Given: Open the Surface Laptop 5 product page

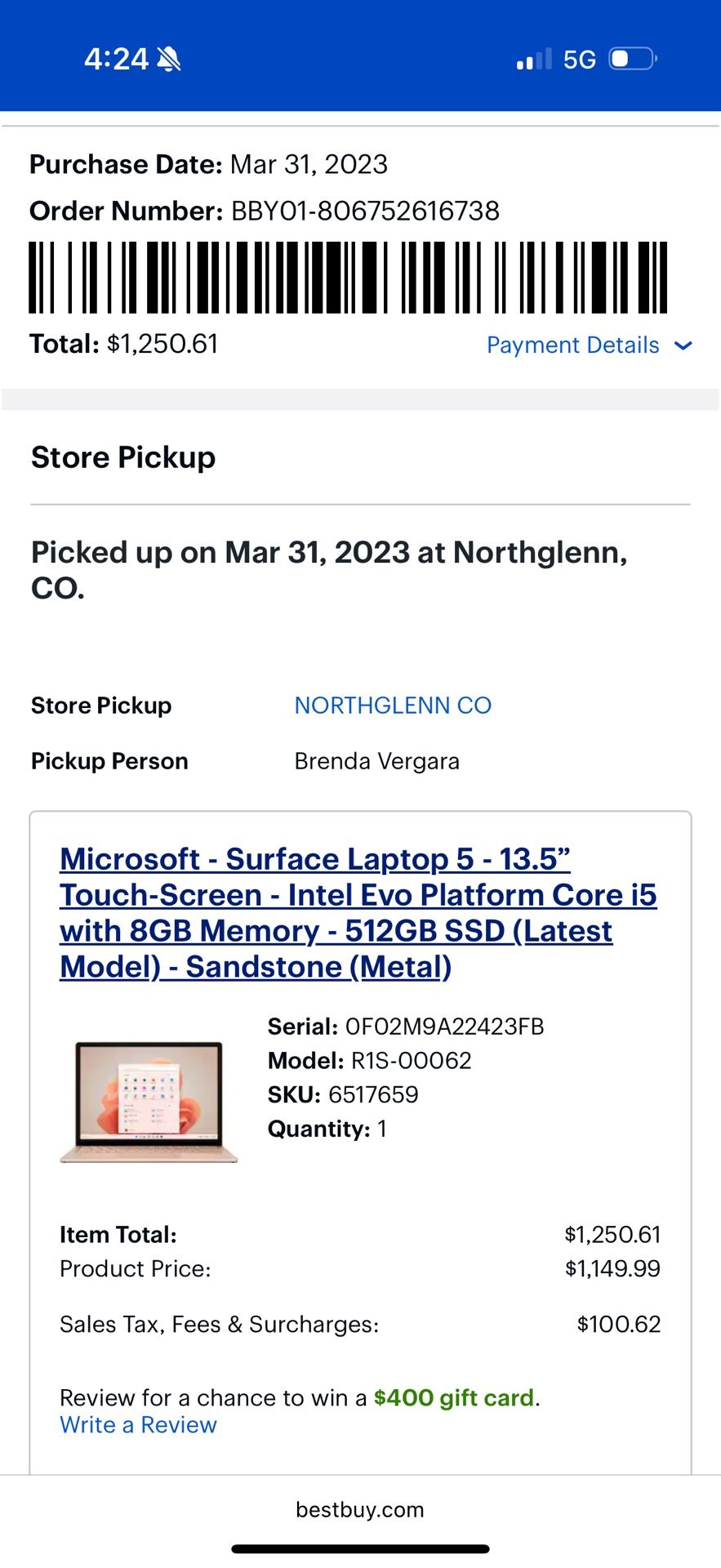Looking at the screenshot, I should tap(359, 912).
